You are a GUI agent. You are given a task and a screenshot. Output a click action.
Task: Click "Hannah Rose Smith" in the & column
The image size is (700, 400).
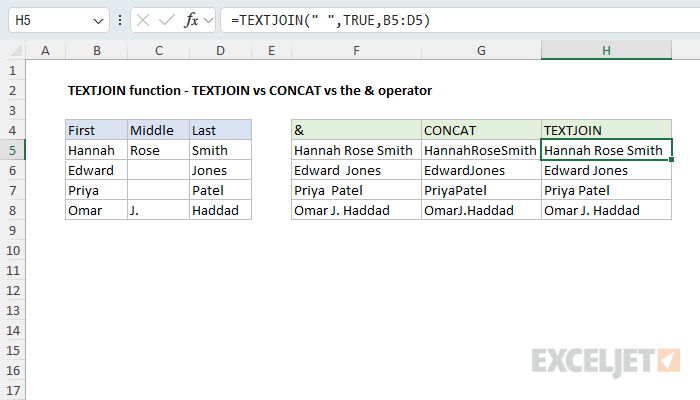[x=356, y=150]
